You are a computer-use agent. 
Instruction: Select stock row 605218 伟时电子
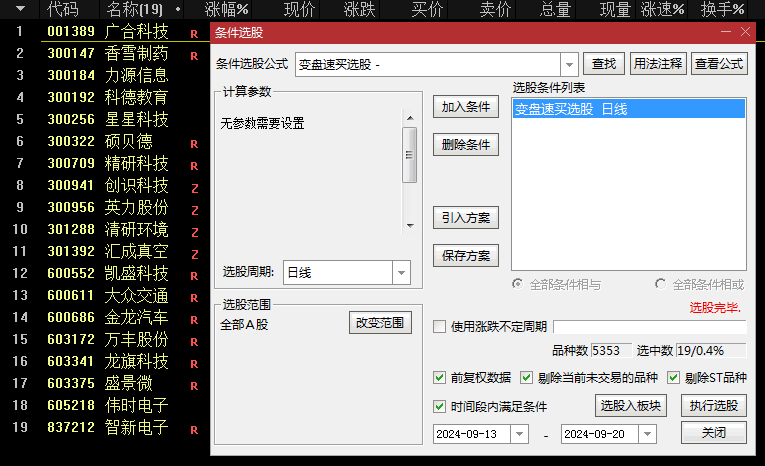pos(105,405)
